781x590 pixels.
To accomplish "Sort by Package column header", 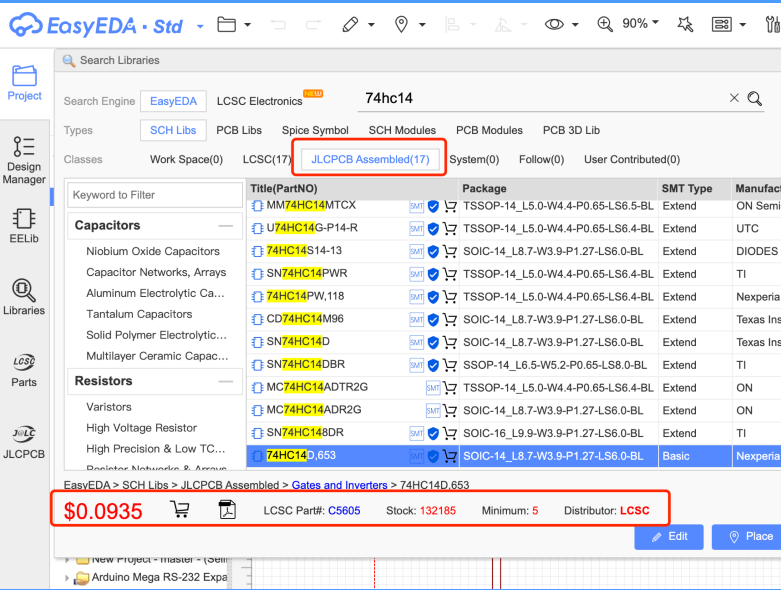I will tap(557, 188).
